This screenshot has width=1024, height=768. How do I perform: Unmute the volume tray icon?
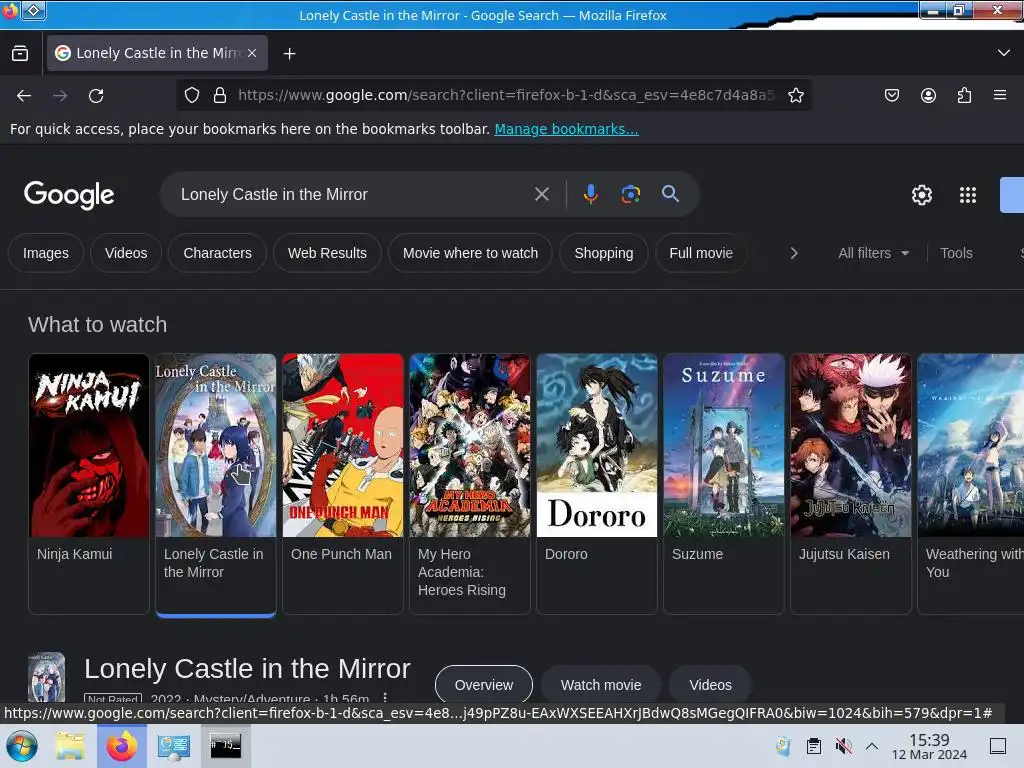(x=843, y=746)
